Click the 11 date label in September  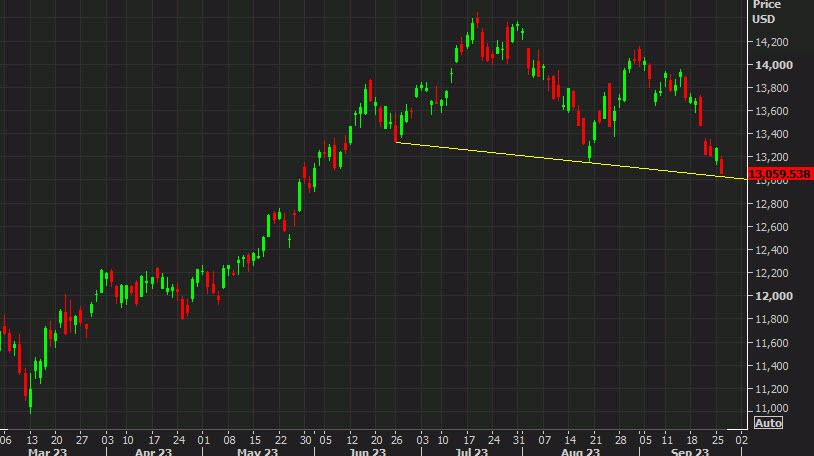coord(667,440)
